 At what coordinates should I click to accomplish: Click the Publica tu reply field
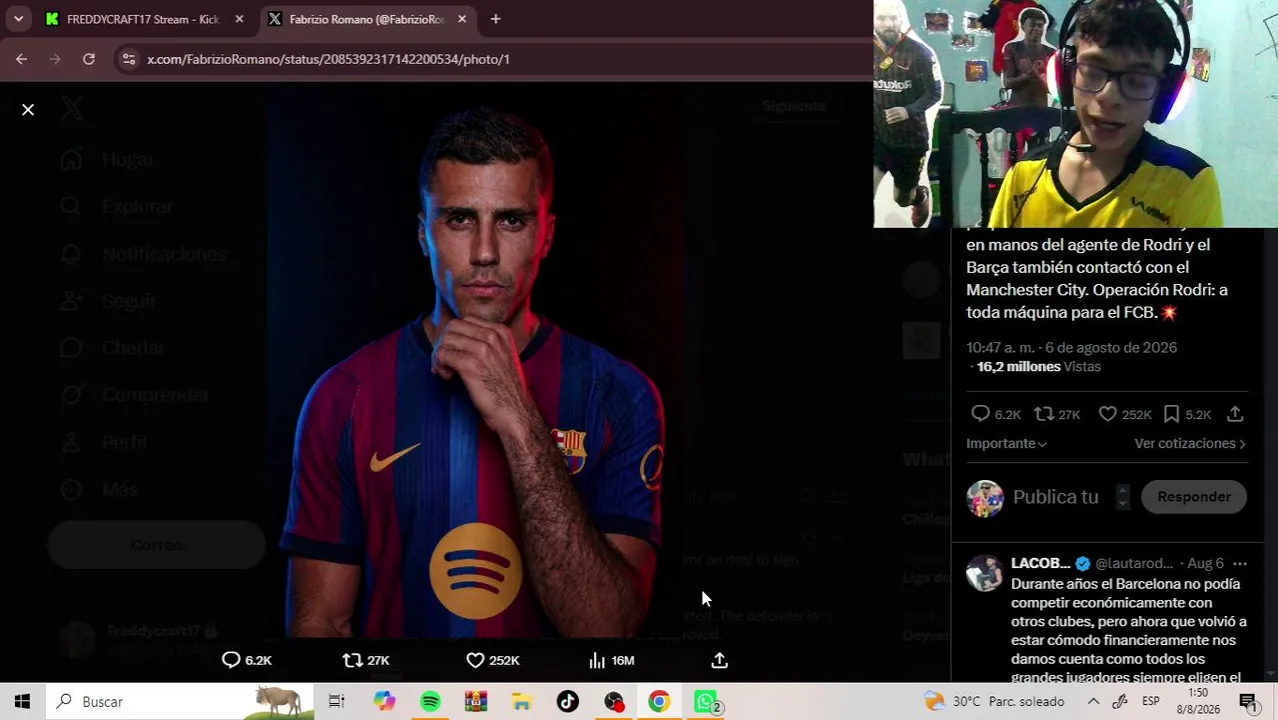1055,497
